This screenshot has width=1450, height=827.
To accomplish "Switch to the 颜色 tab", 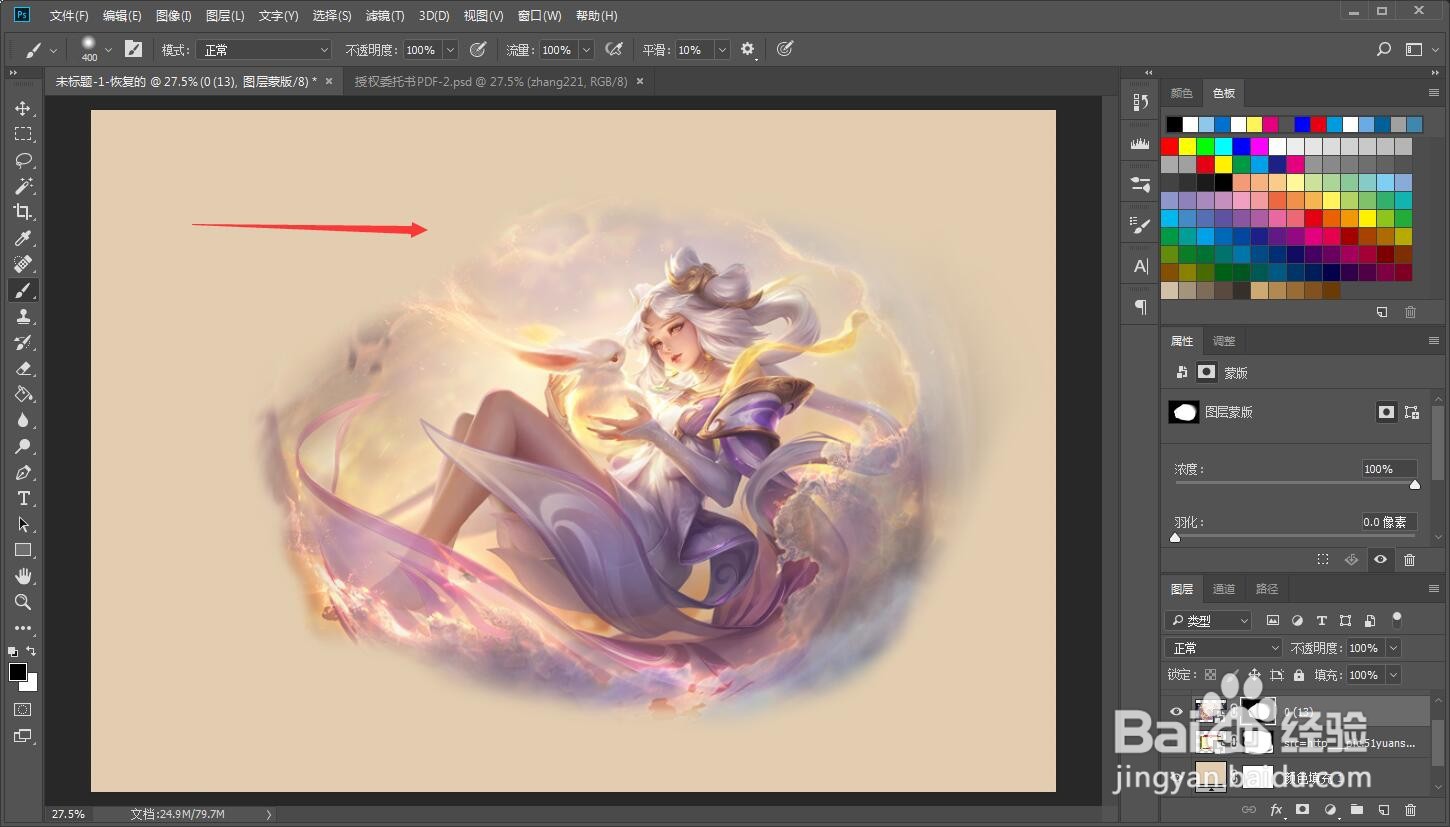I will [x=1182, y=93].
